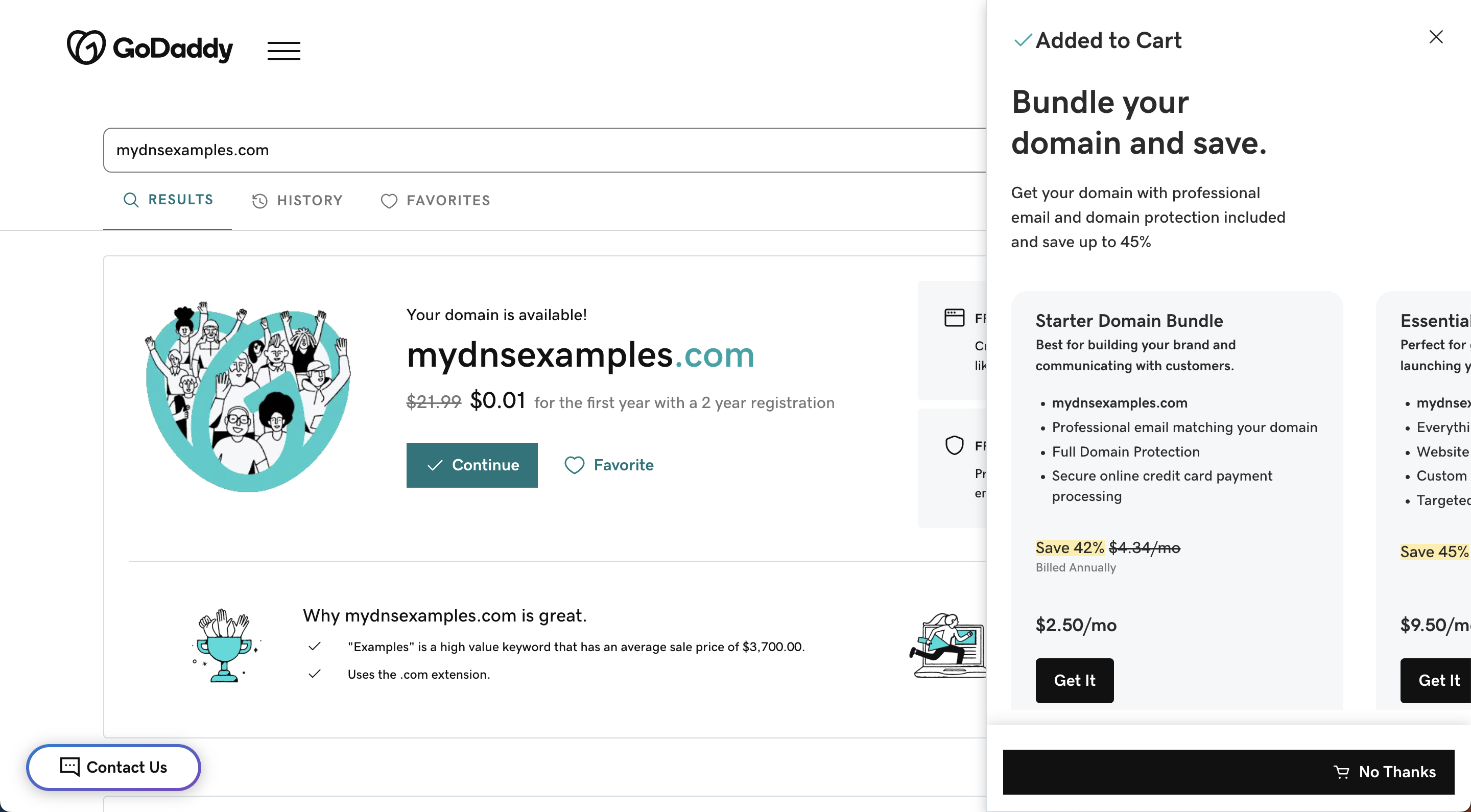The width and height of the screenshot is (1471, 812).
Task: Click the domain search input field
Action: 514,150
